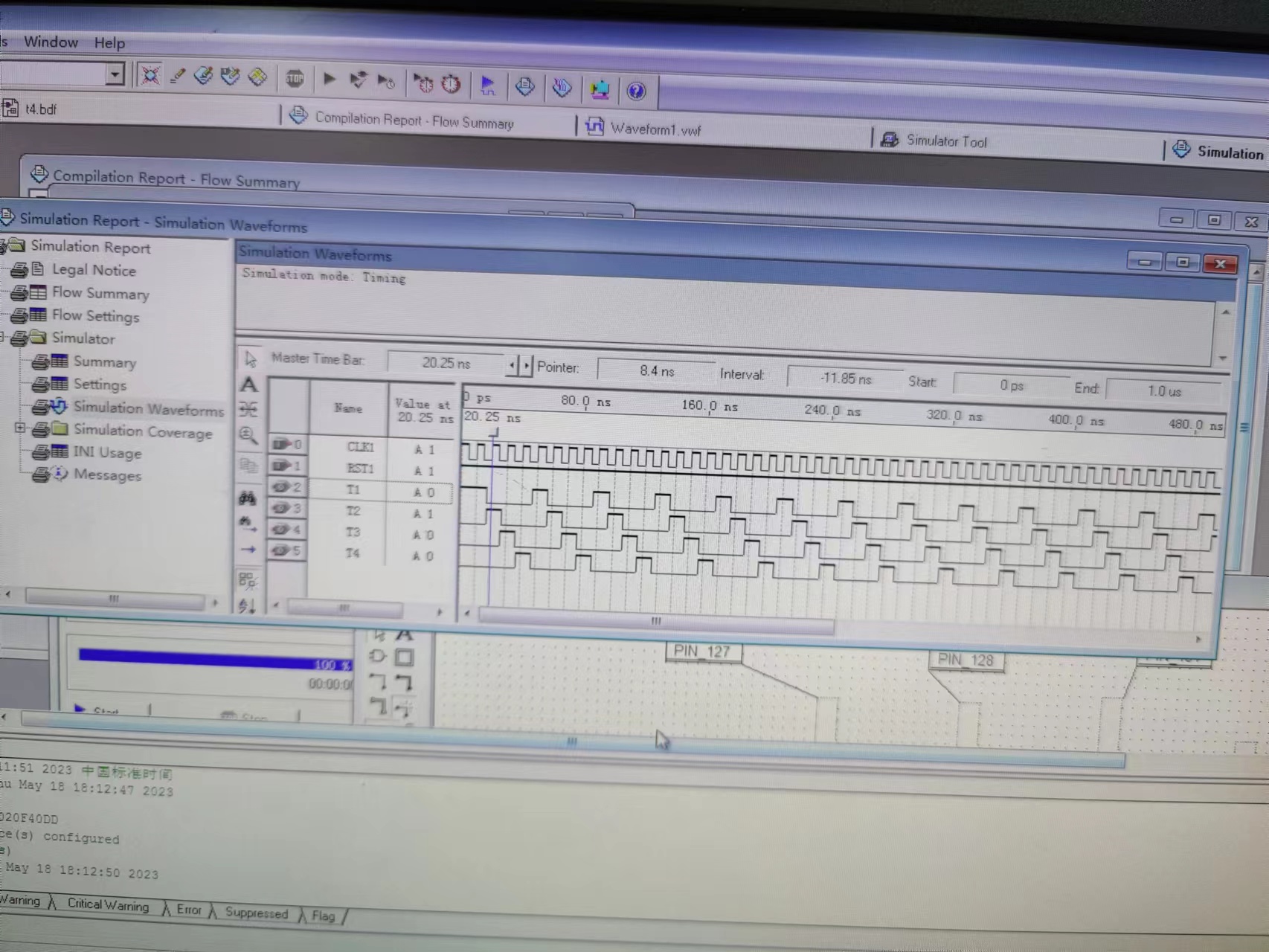Image resolution: width=1269 pixels, height=952 pixels.
Task: Click the Start Compilation play icon
Action: click(330, 79)
